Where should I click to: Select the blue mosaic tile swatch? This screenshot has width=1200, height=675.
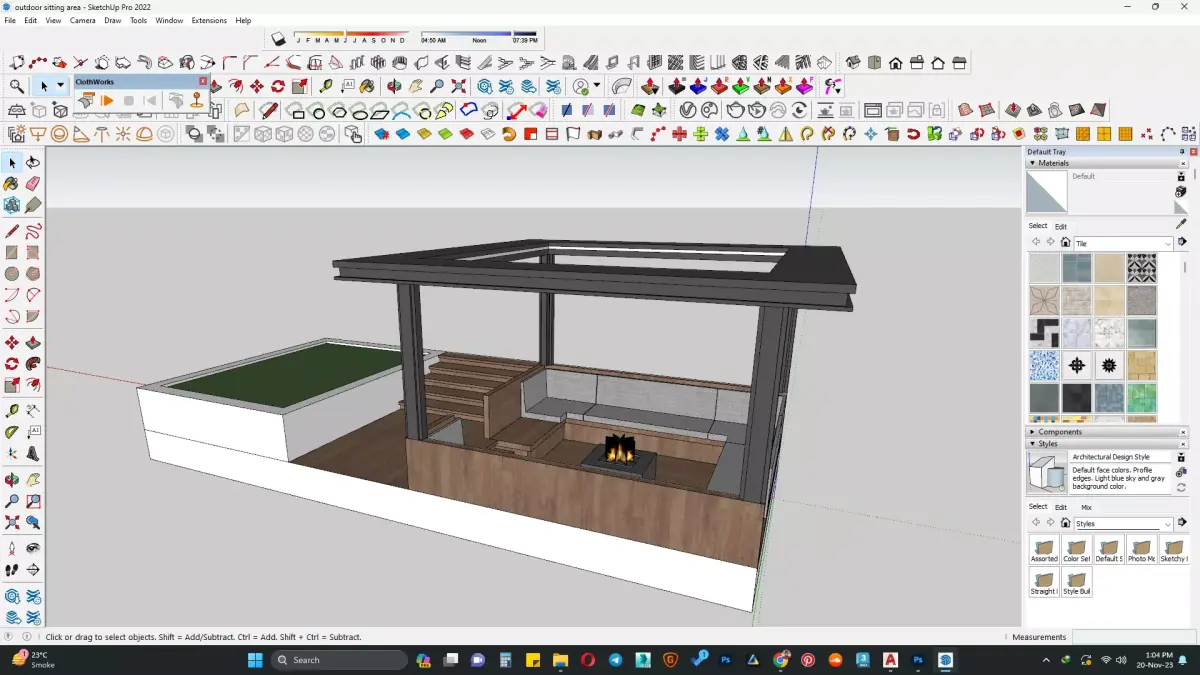pyautogui.click(x=1044, y=365)
